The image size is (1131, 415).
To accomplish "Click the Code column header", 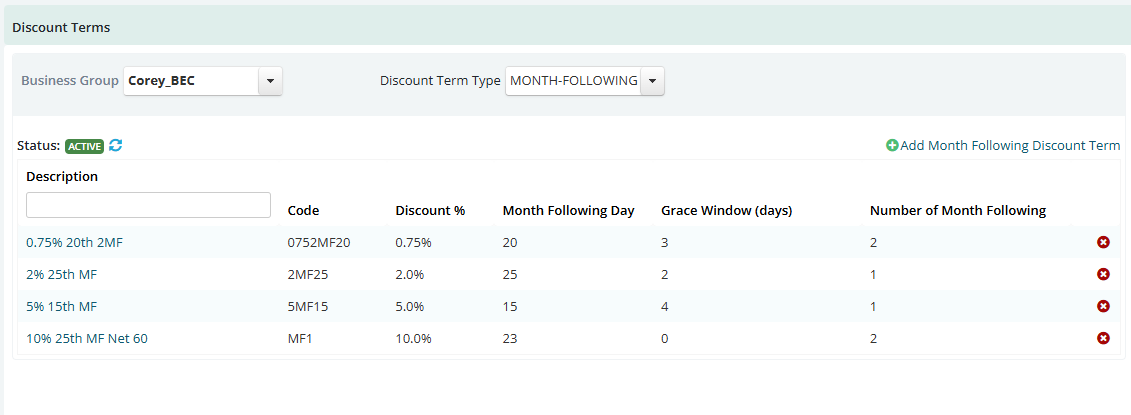I will [x=304, y=211].
